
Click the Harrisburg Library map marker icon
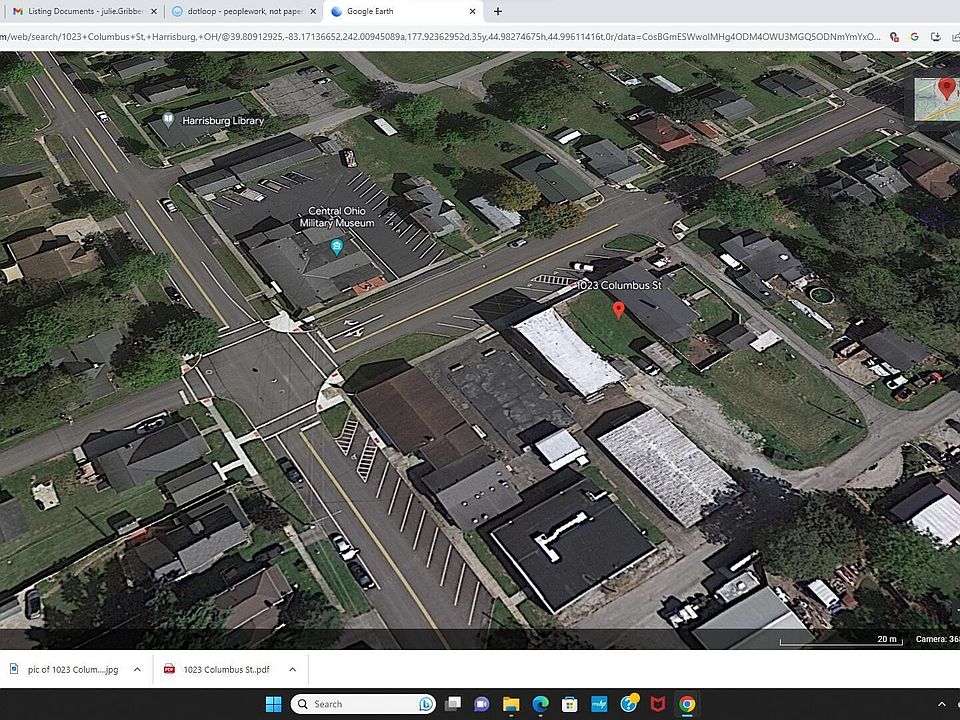point(168,119)
